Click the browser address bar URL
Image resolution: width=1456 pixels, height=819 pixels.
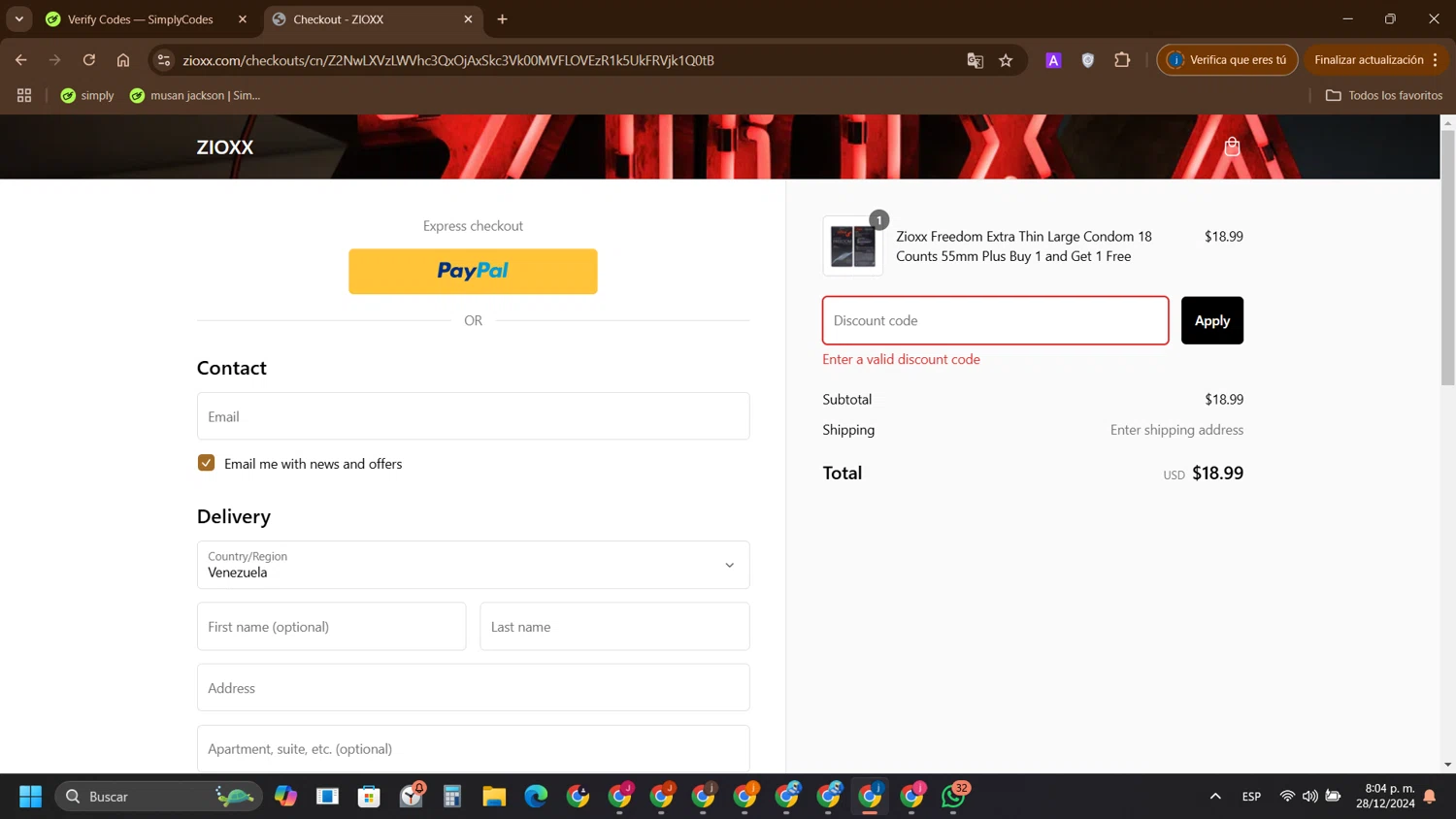pyautogui.click(x=448, y=60)
